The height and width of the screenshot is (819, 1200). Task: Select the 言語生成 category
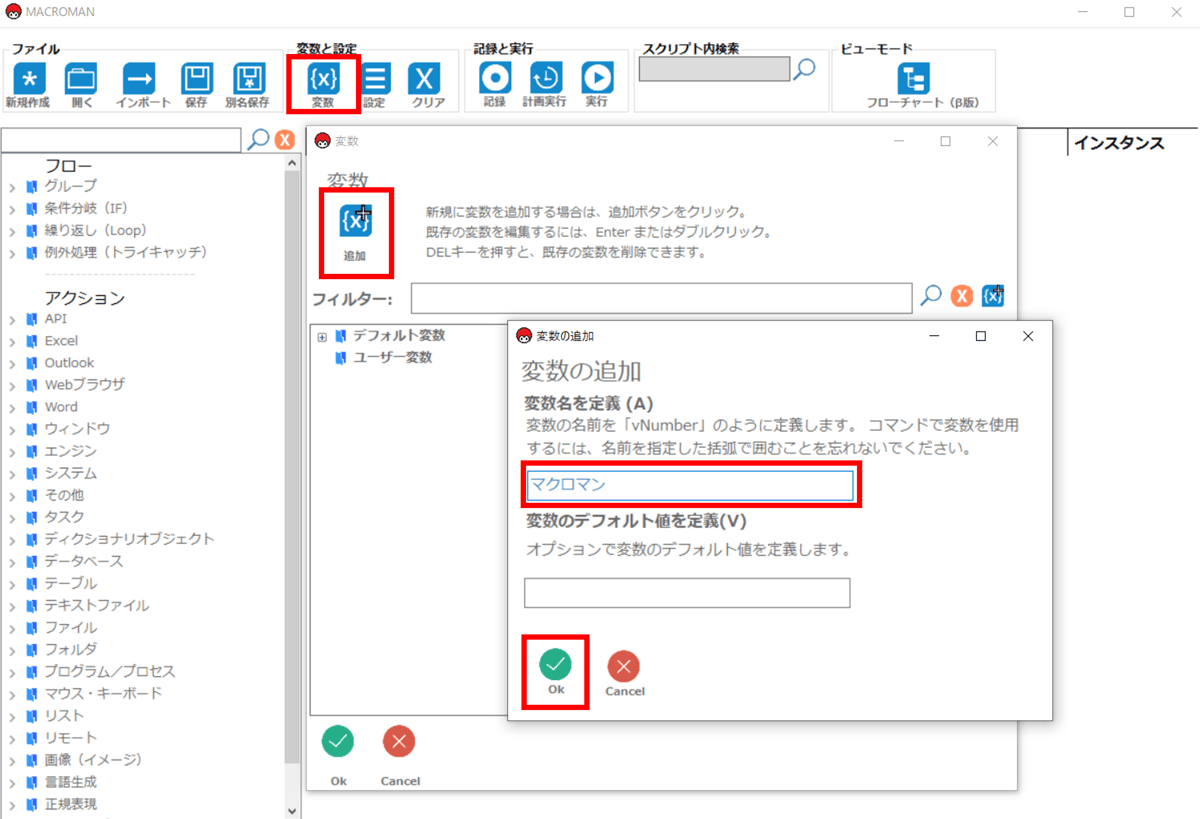[x=70, y=781]
